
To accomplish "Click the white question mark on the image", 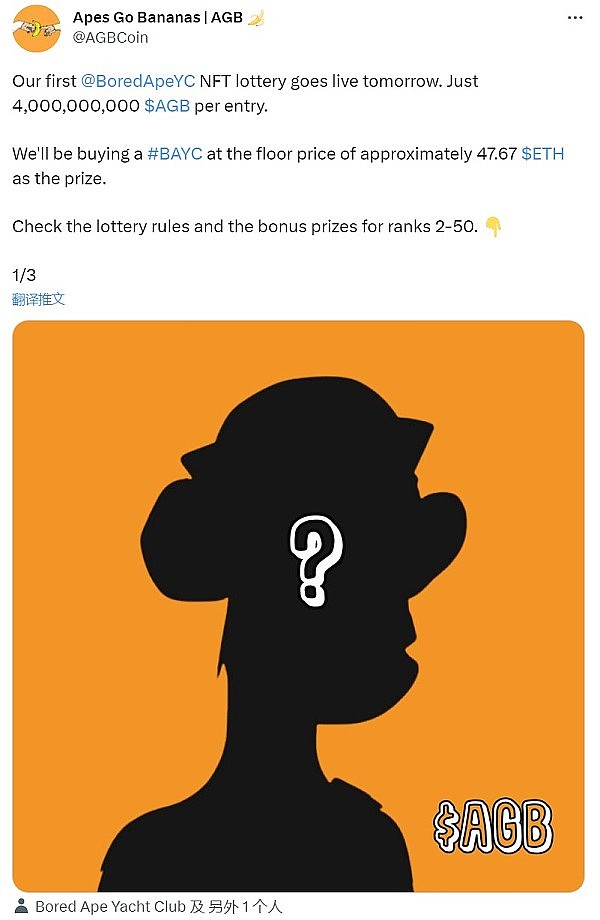I will (317, 562).
